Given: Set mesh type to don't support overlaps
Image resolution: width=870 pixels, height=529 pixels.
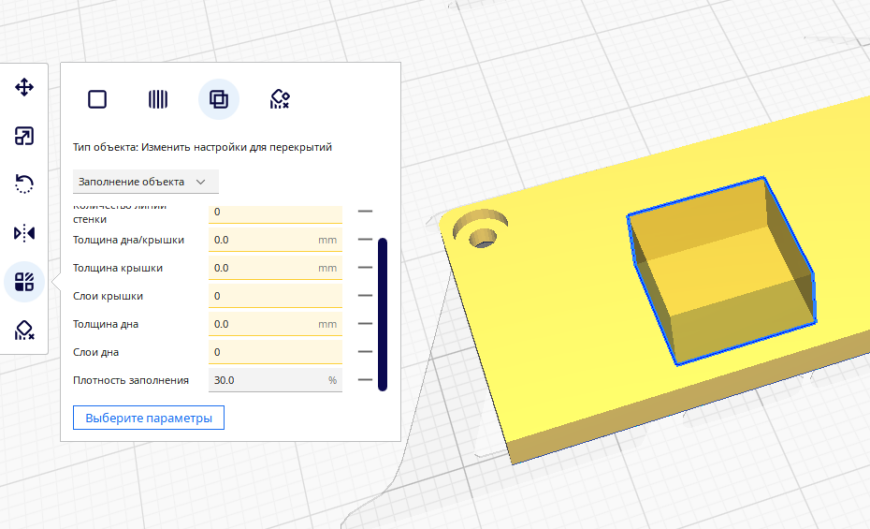Looking at the screenshot, I should [280, 99].
